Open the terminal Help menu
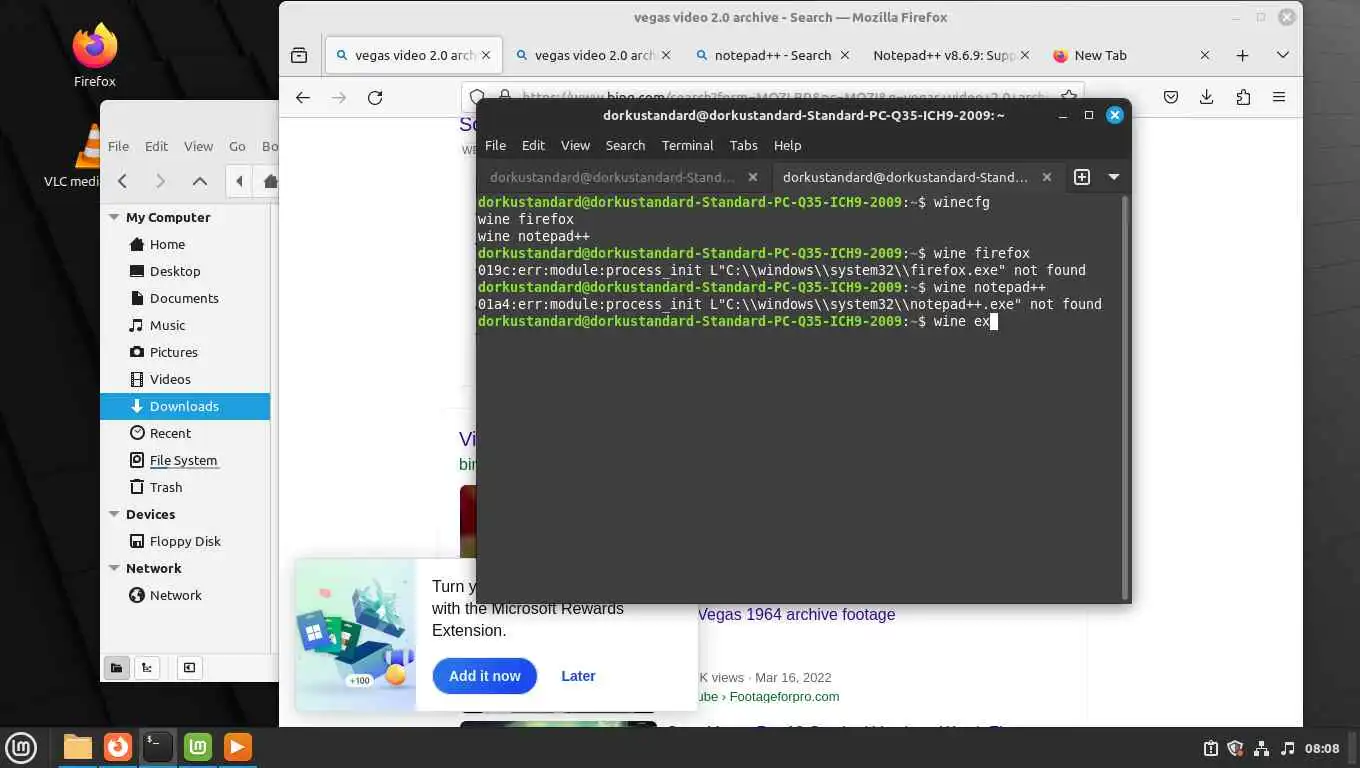 (787, 145)
